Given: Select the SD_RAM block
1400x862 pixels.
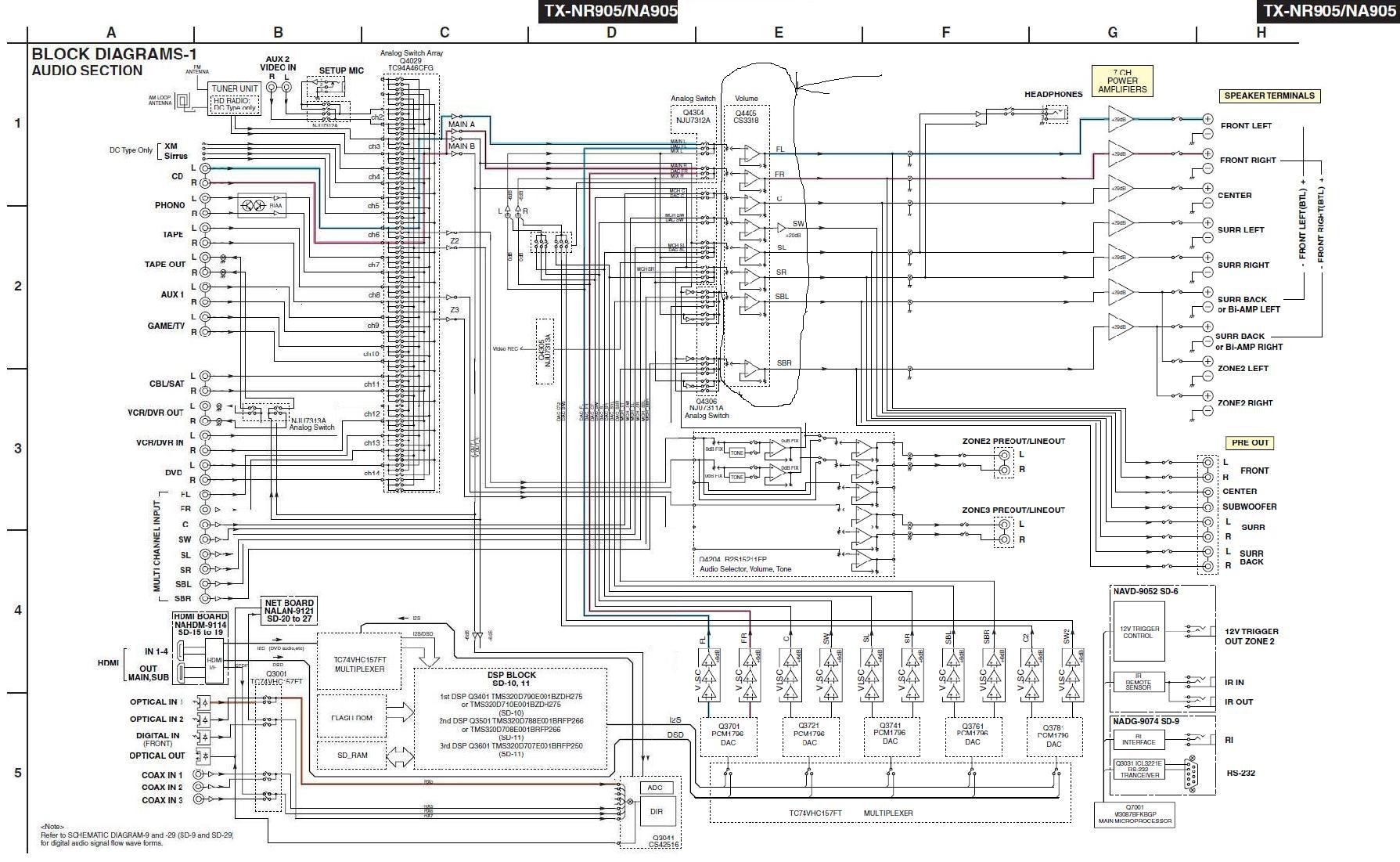Looking at the screenshot, I should pos(351,756).
